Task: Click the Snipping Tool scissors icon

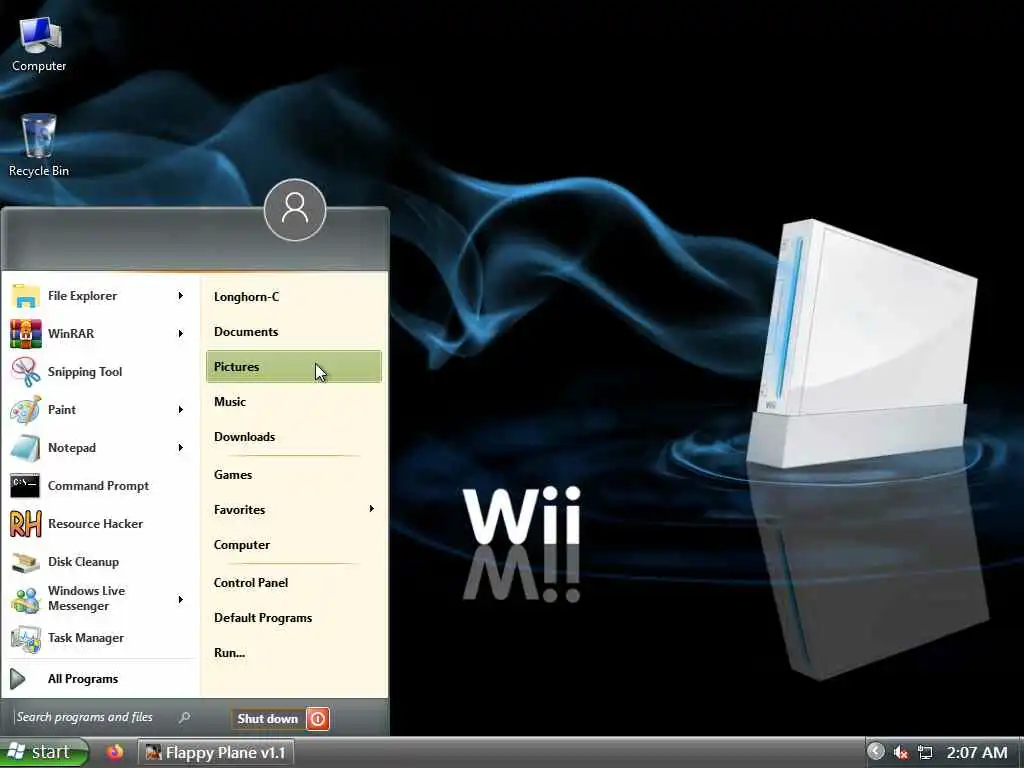Action: point(25,372)
